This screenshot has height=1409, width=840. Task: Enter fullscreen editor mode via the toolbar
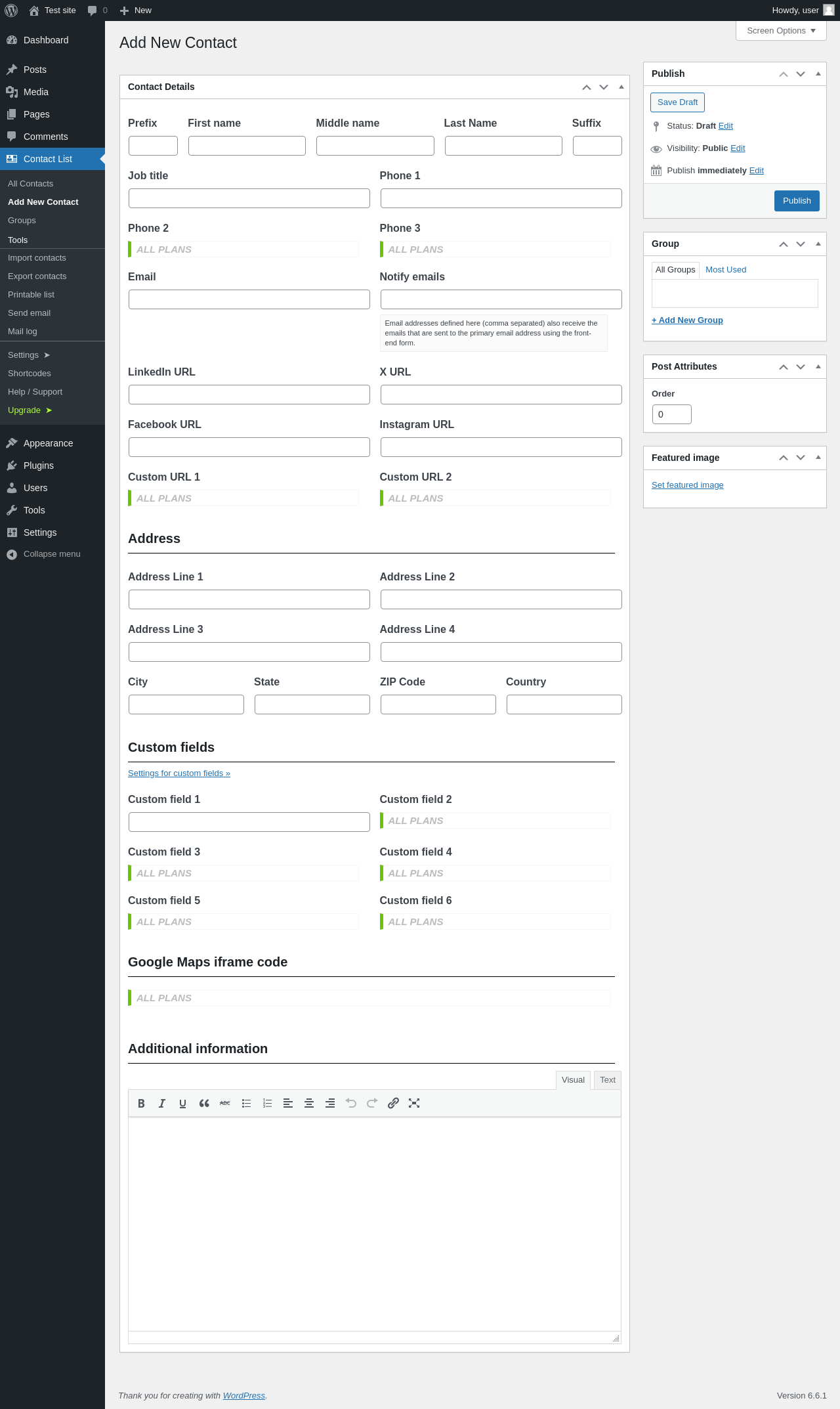pos(414,1104)
